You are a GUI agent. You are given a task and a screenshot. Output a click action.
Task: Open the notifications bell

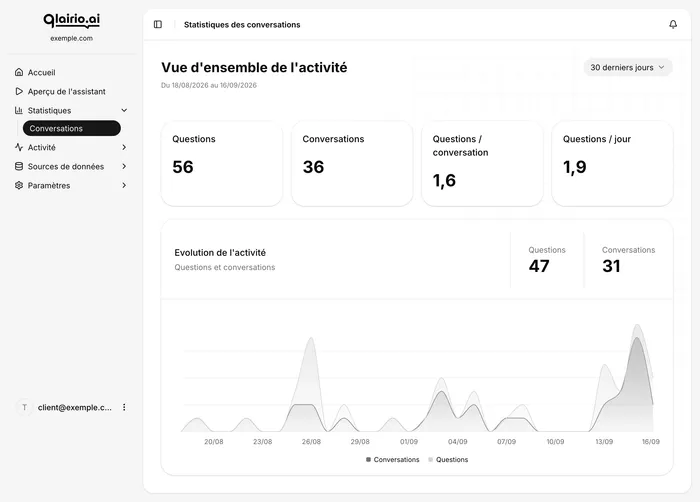pos(673,25)
